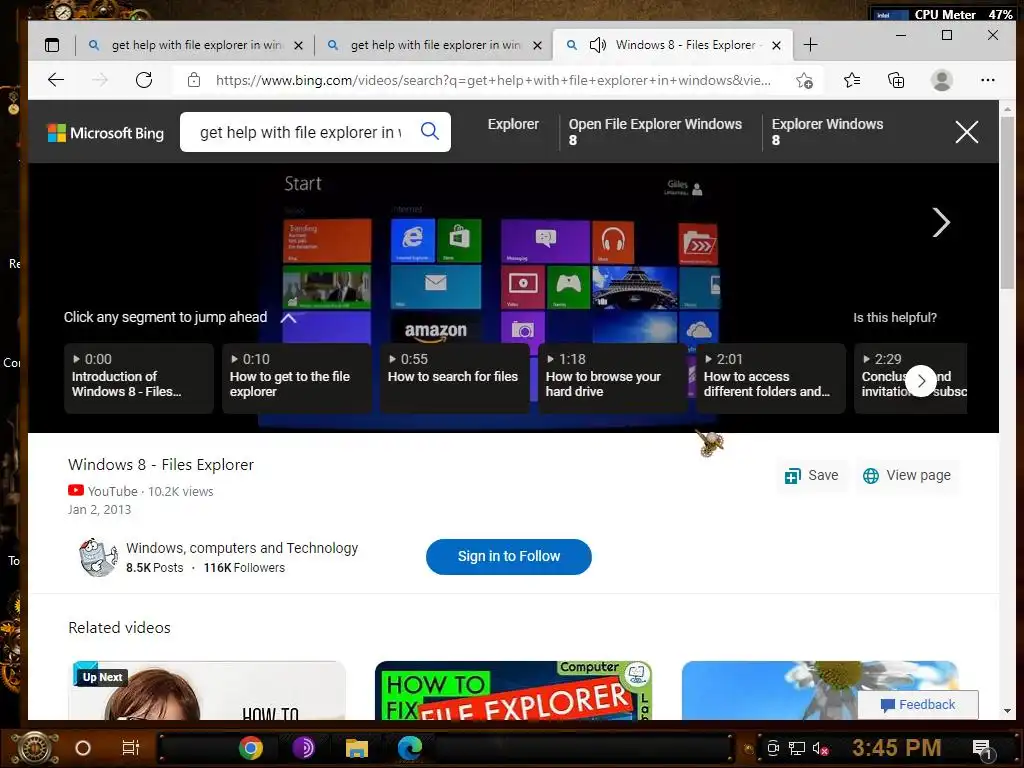Open the Windows, computers and Technology channel

(242, 548)
